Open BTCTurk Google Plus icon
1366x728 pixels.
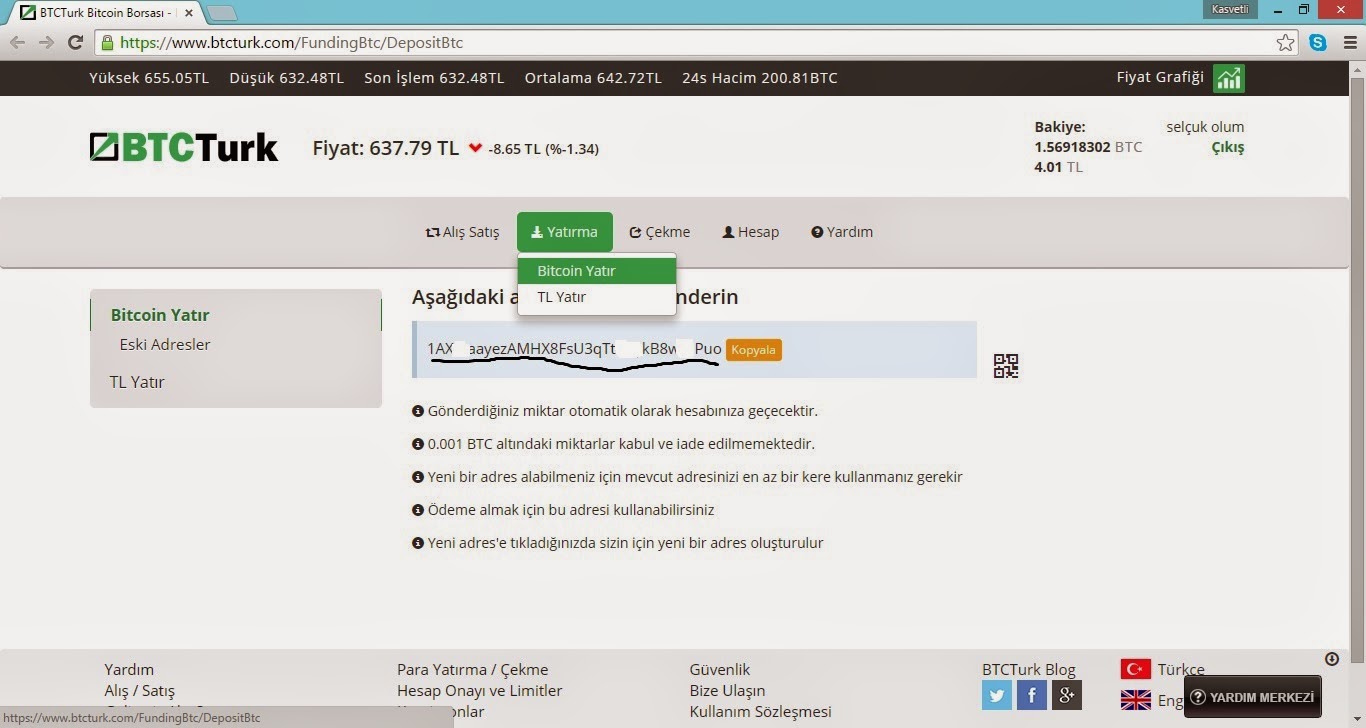click(x=1067, y=695)
